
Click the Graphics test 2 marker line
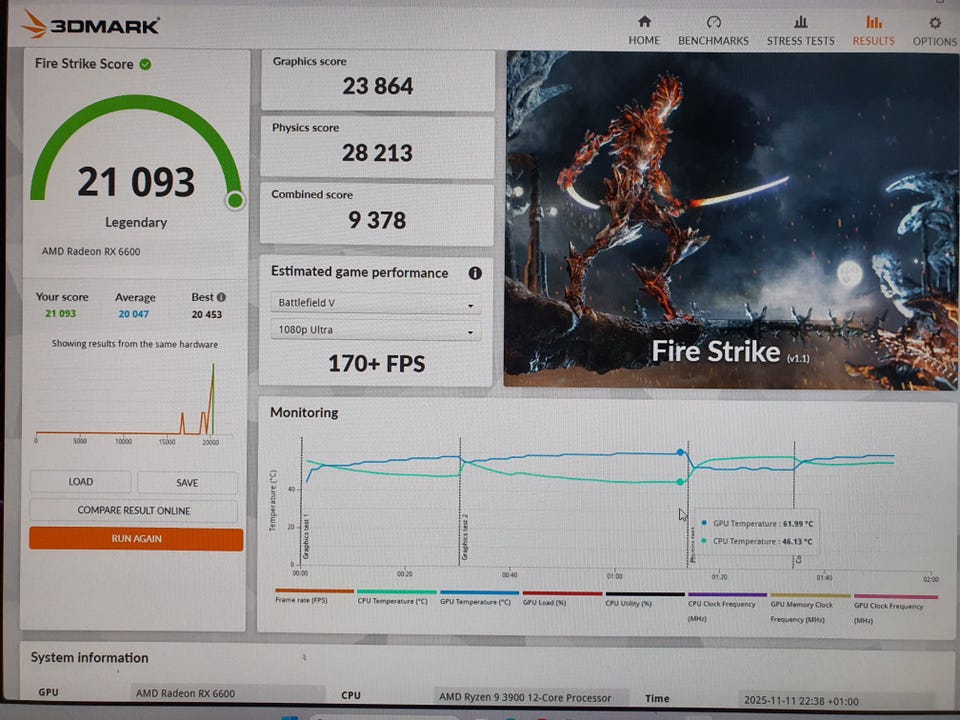pos(460,502)
